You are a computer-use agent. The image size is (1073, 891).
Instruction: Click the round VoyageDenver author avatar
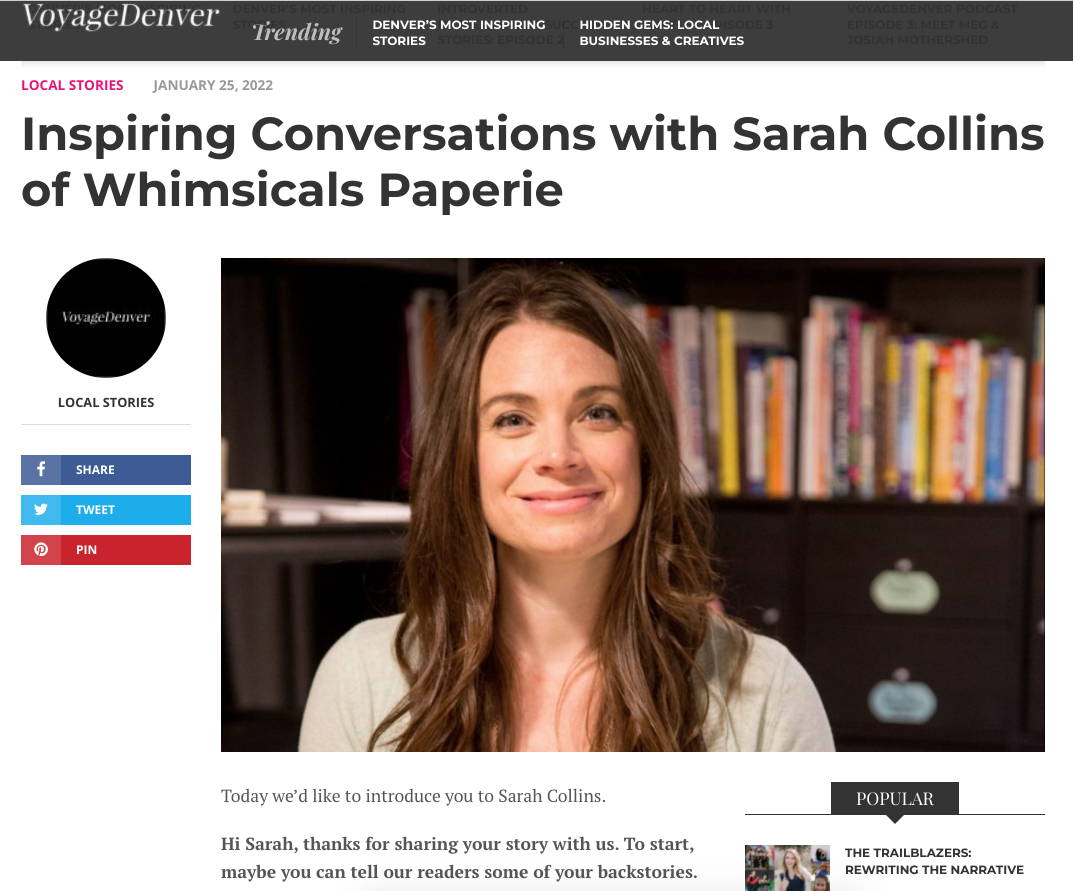[x=106, y=318]
